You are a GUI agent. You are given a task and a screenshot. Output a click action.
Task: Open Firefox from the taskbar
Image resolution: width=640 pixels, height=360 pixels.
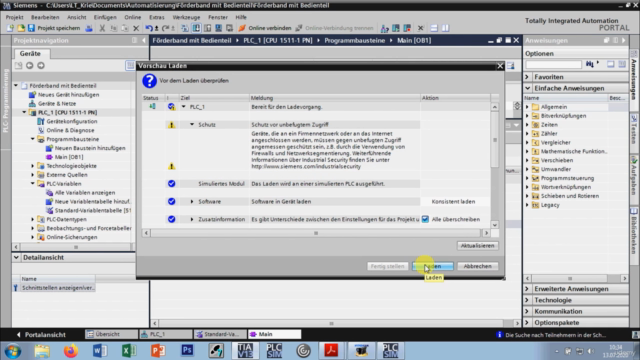point(71,351)
